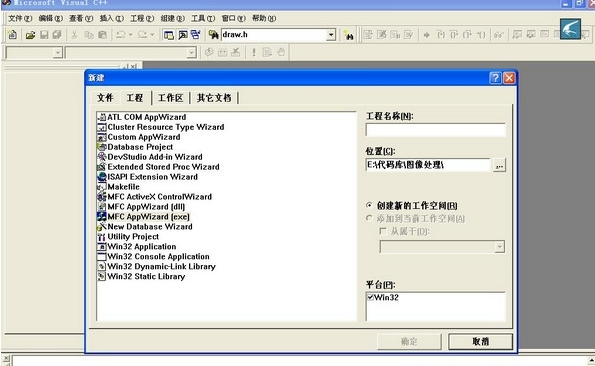Toggle the Output window icon
The width and height of the screenshot is (595, 366).
point(183,35)
